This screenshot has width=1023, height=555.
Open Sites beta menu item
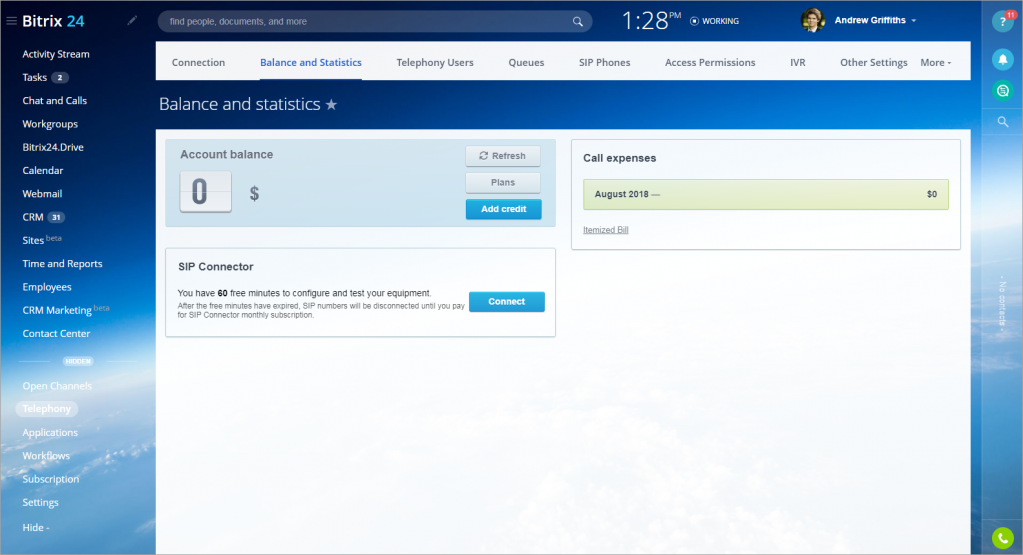[42, 240]
